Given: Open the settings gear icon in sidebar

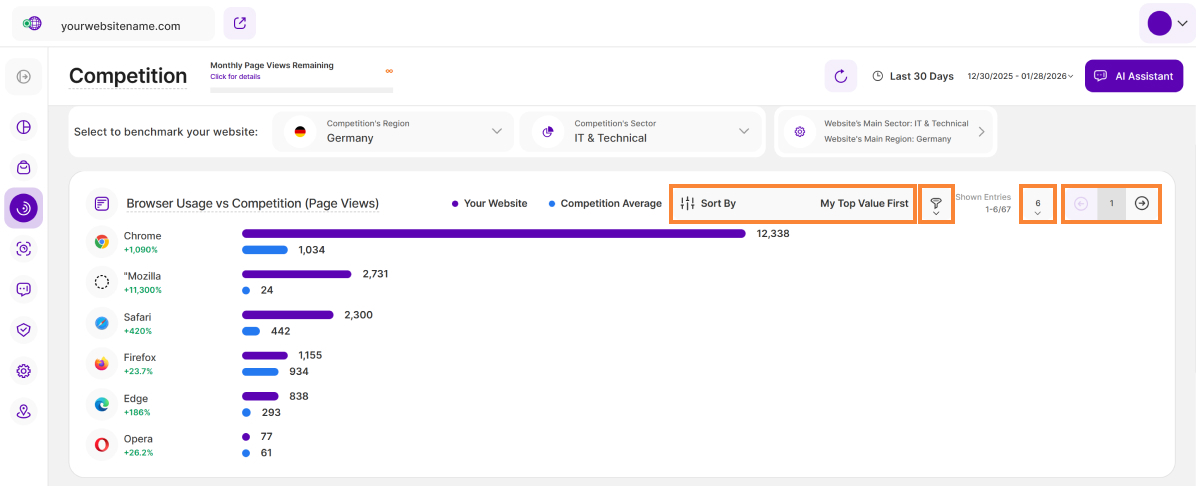Looking at the screenshot, I should [x=24, y=371].
